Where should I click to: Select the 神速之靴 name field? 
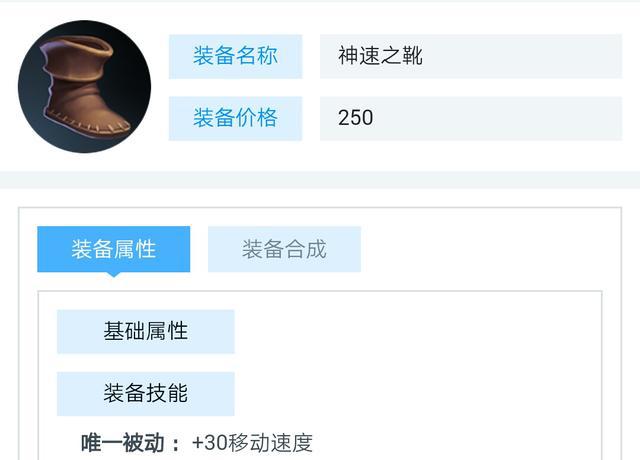(380, 56)
